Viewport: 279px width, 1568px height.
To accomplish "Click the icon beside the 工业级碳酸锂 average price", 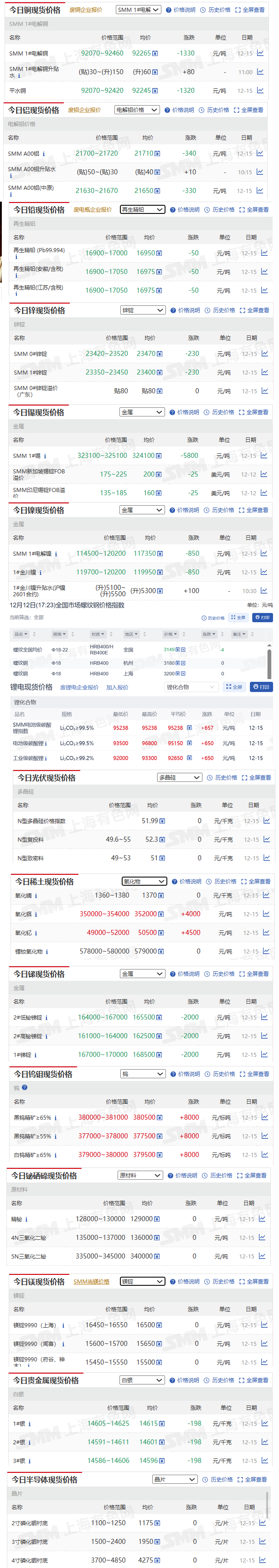I will pos(189,758).
